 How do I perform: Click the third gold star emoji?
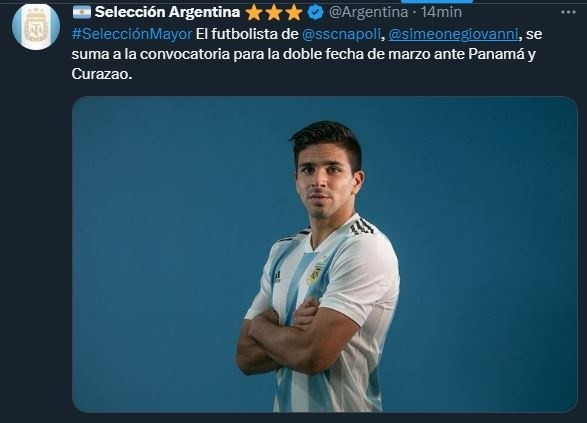coord(294,13)
